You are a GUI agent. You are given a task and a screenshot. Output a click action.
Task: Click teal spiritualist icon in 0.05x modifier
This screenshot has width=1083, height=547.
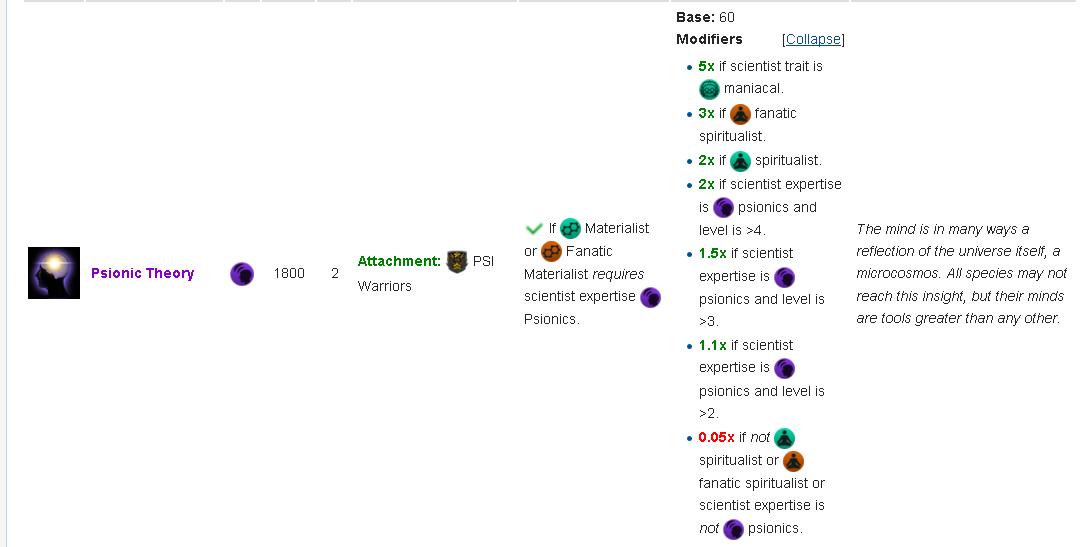785,438
